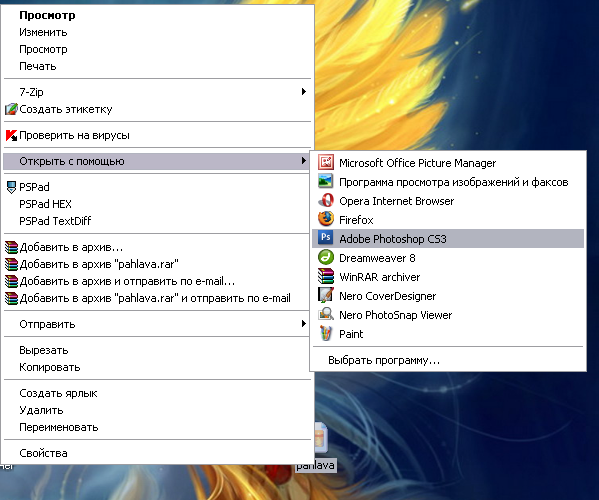Expand the 7-Zip submenu arrow
The width and height of the screenshot is (599, 500).
tap(304, 92)
